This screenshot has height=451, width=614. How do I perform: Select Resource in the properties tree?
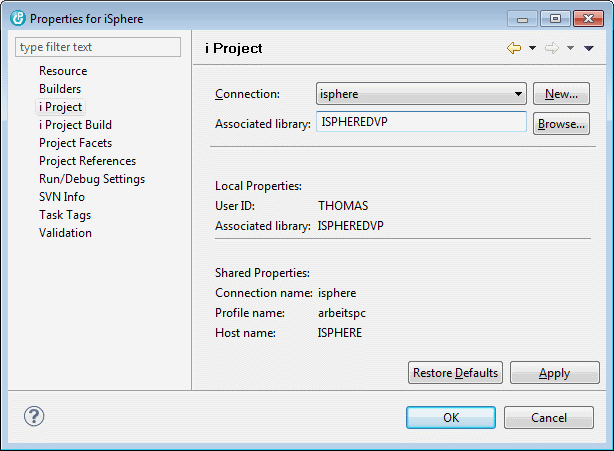point(63,71)
